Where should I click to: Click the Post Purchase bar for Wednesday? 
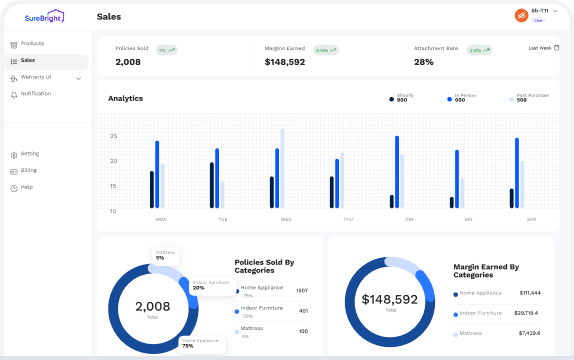pyautogui.click(x=282, y=168)
